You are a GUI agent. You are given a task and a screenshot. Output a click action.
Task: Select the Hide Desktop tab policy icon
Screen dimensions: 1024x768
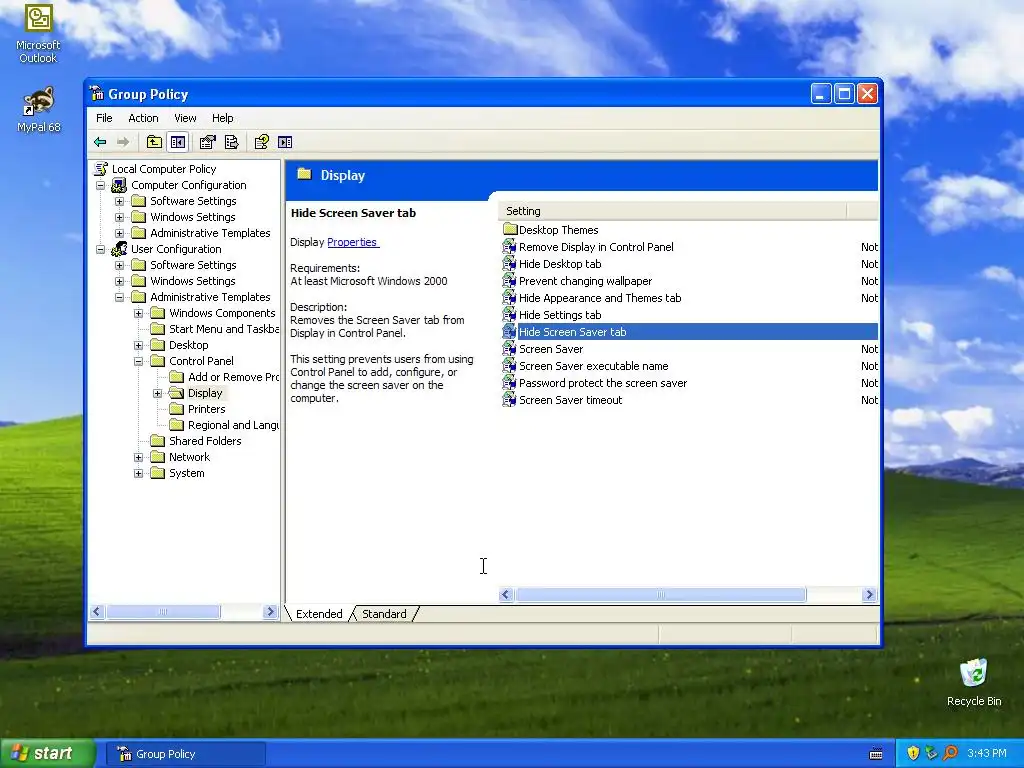(509, 264)
